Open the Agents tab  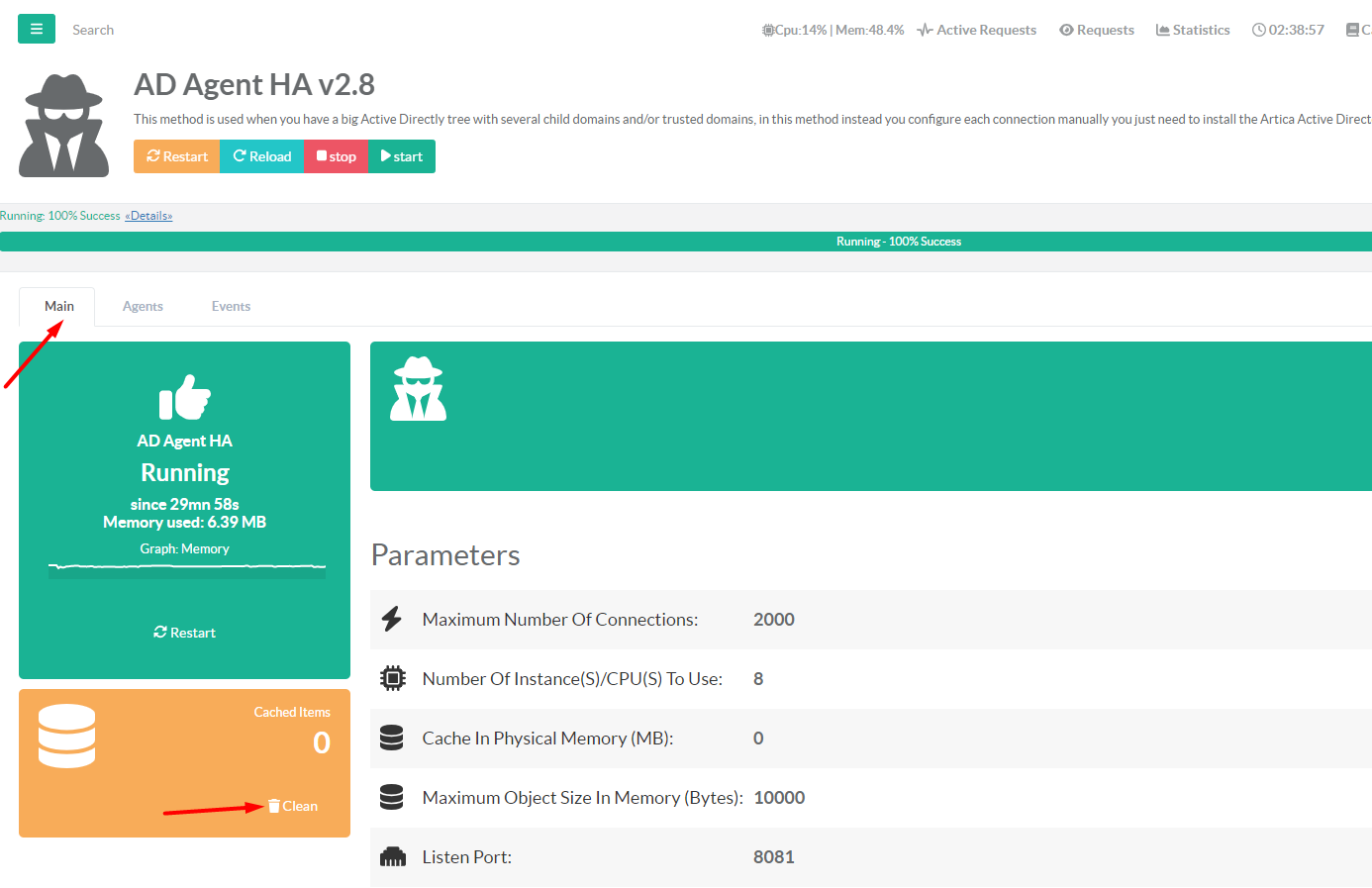[143, 307]
